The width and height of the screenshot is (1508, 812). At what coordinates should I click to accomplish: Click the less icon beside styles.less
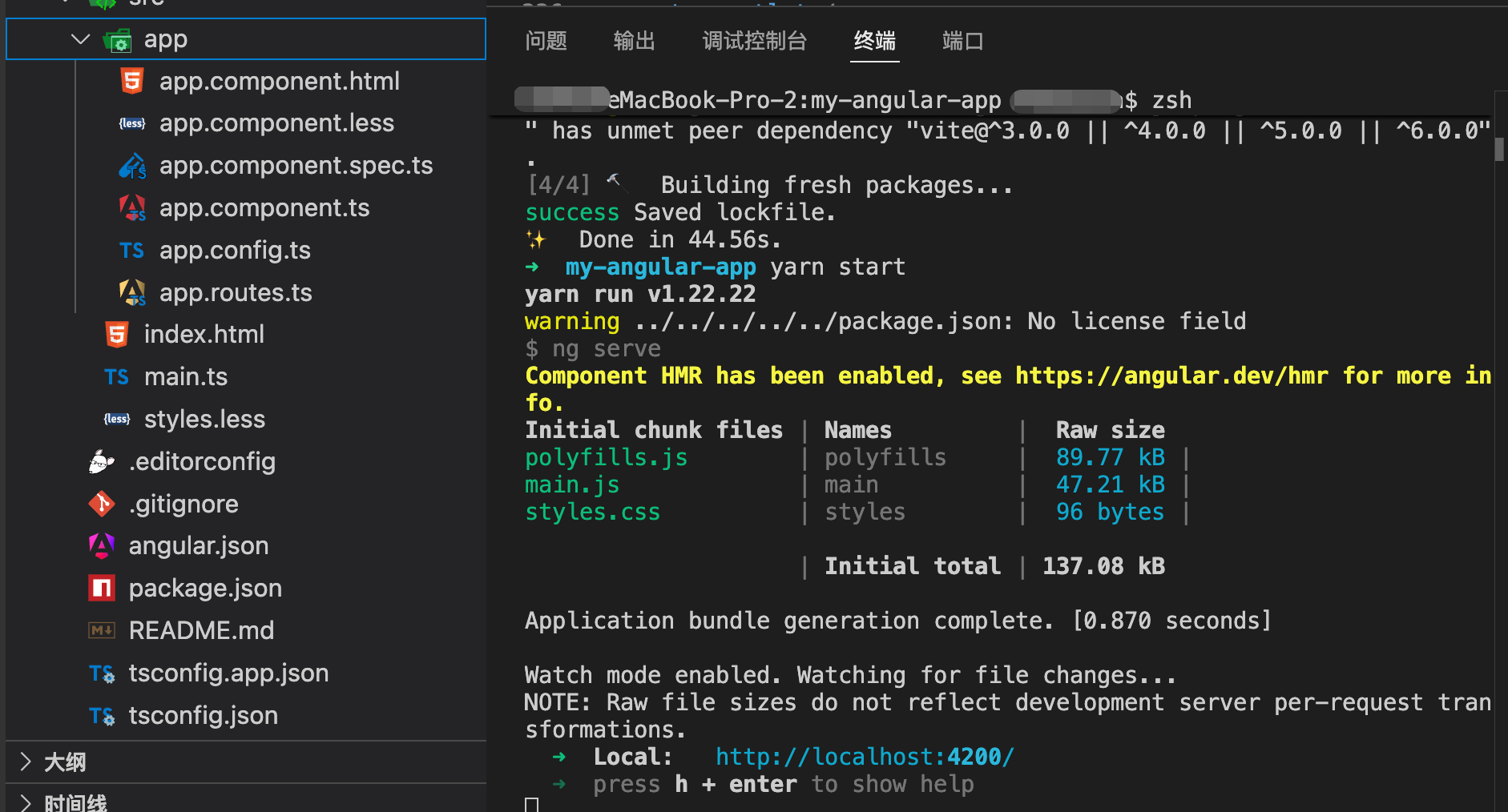[x=117, y=420]
